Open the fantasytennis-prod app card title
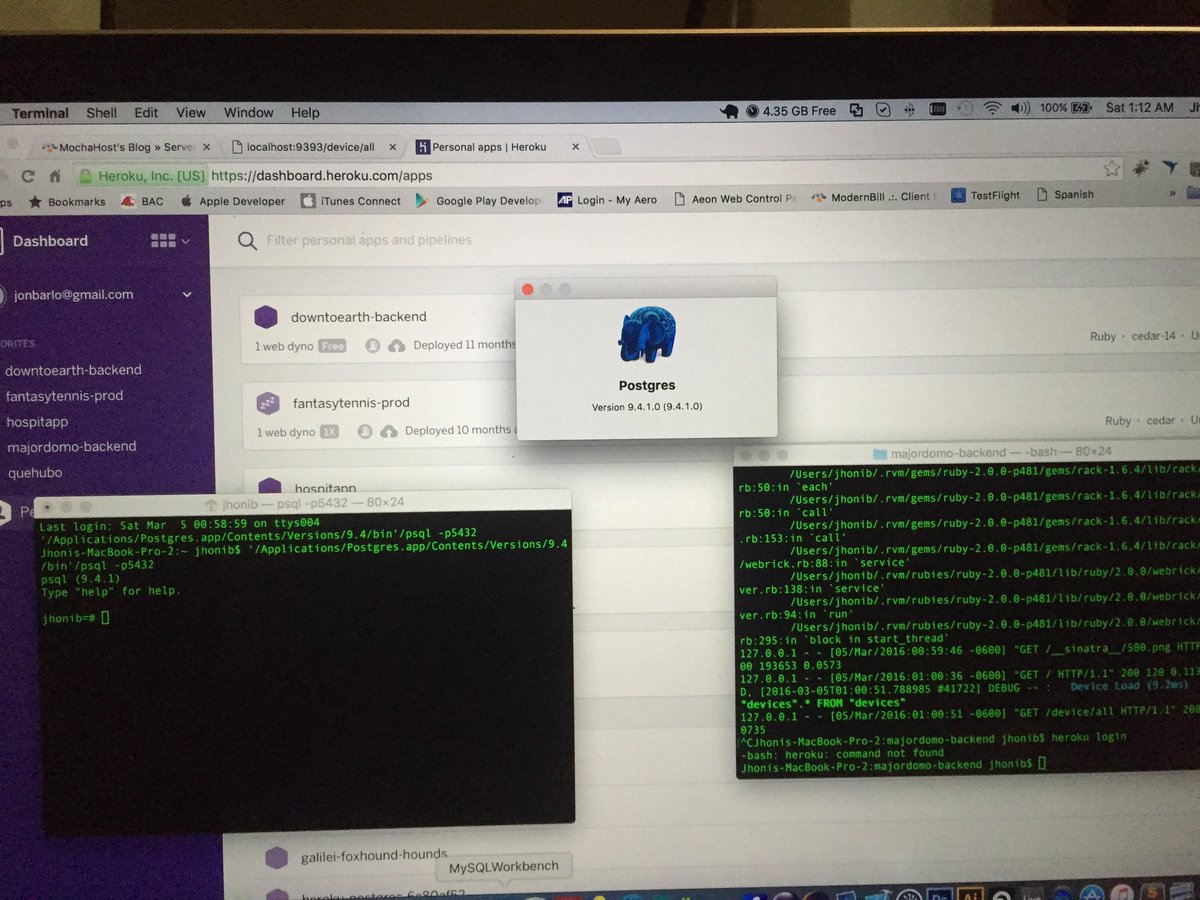 click(351, 403)
